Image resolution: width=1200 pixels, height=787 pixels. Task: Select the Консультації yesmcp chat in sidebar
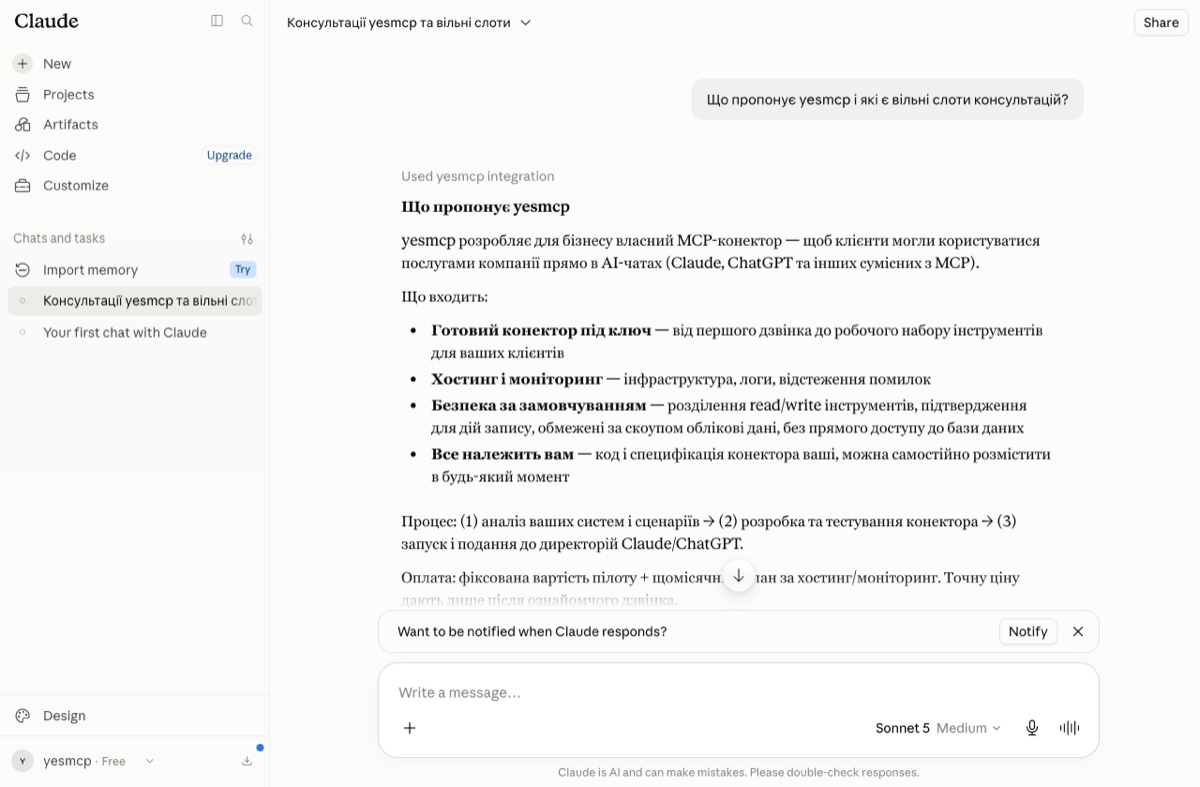[x=134, y=301]
